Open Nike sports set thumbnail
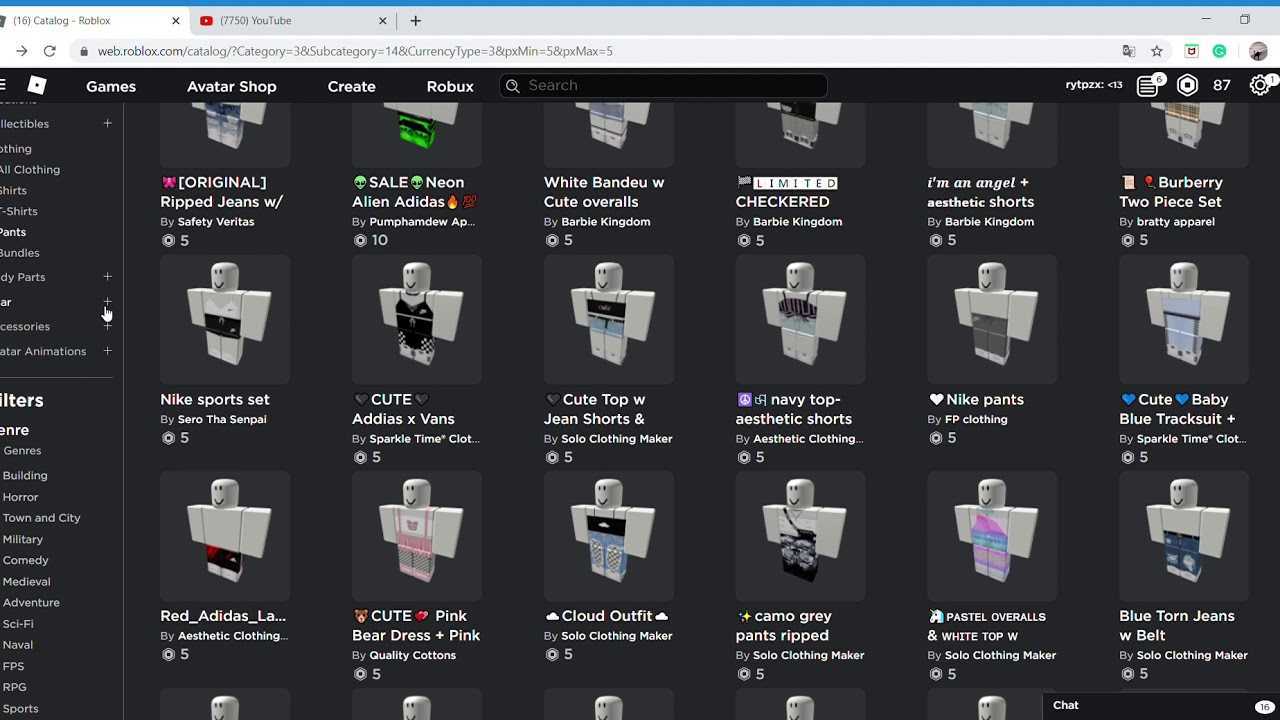 225,319
